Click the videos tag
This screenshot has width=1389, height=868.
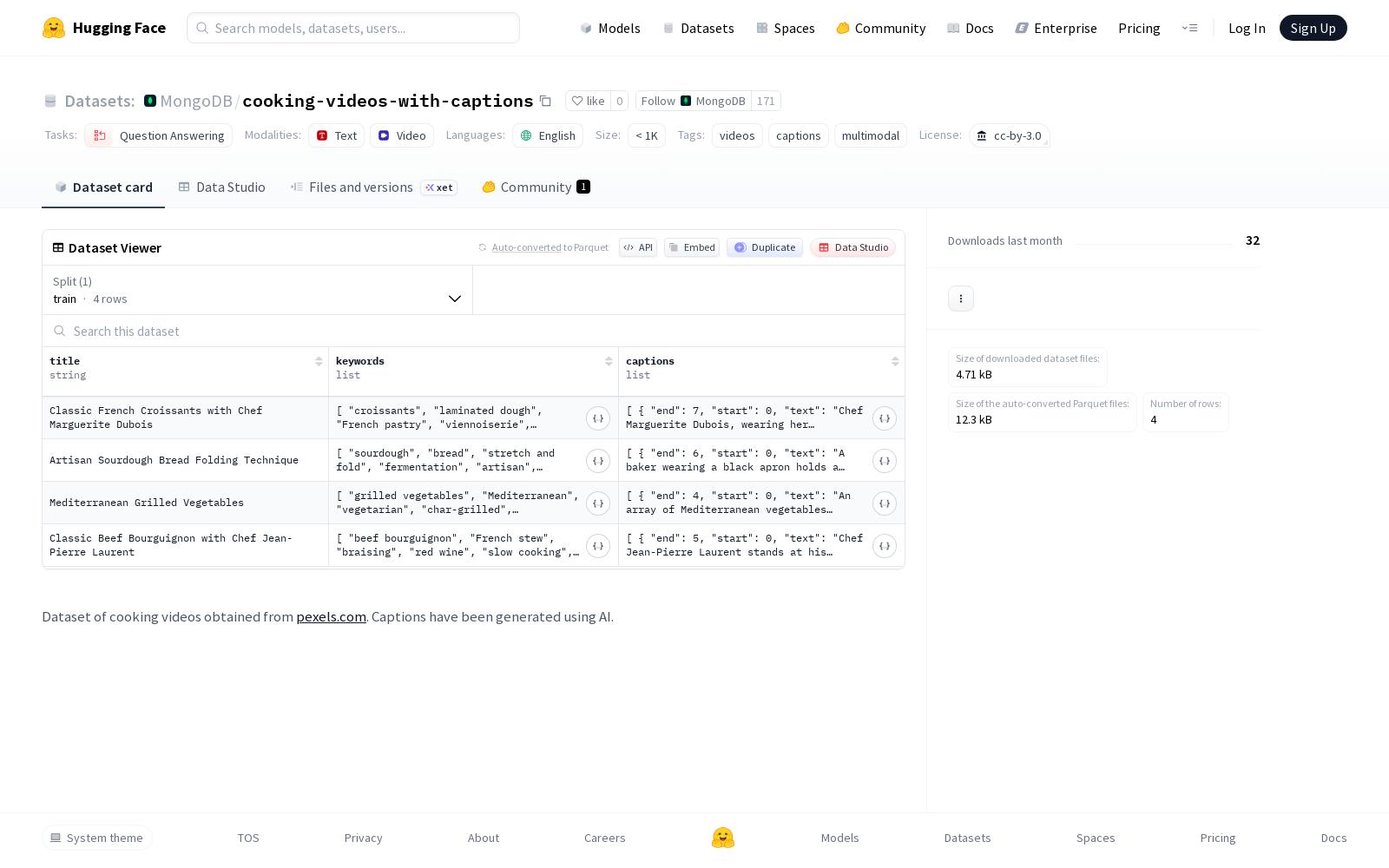tap(737, 135)
